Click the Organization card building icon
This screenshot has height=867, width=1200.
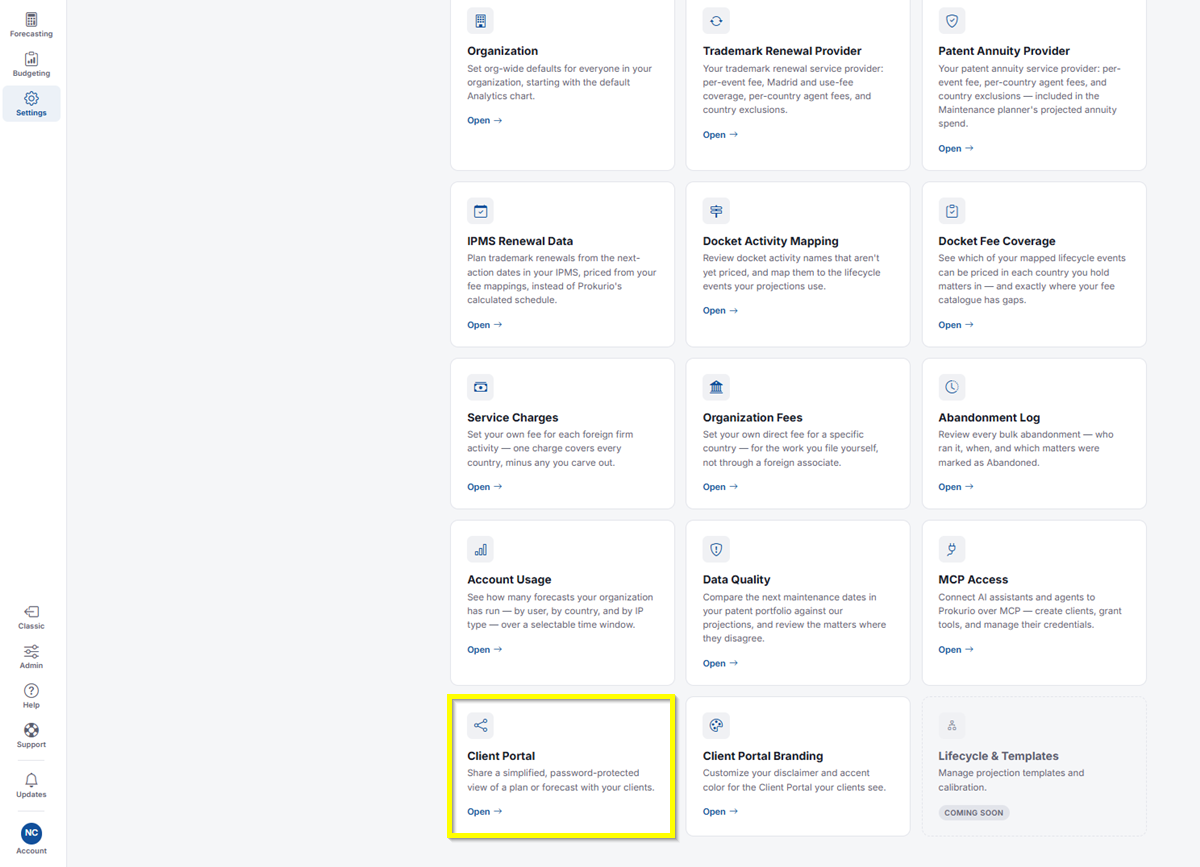[480, 21]
